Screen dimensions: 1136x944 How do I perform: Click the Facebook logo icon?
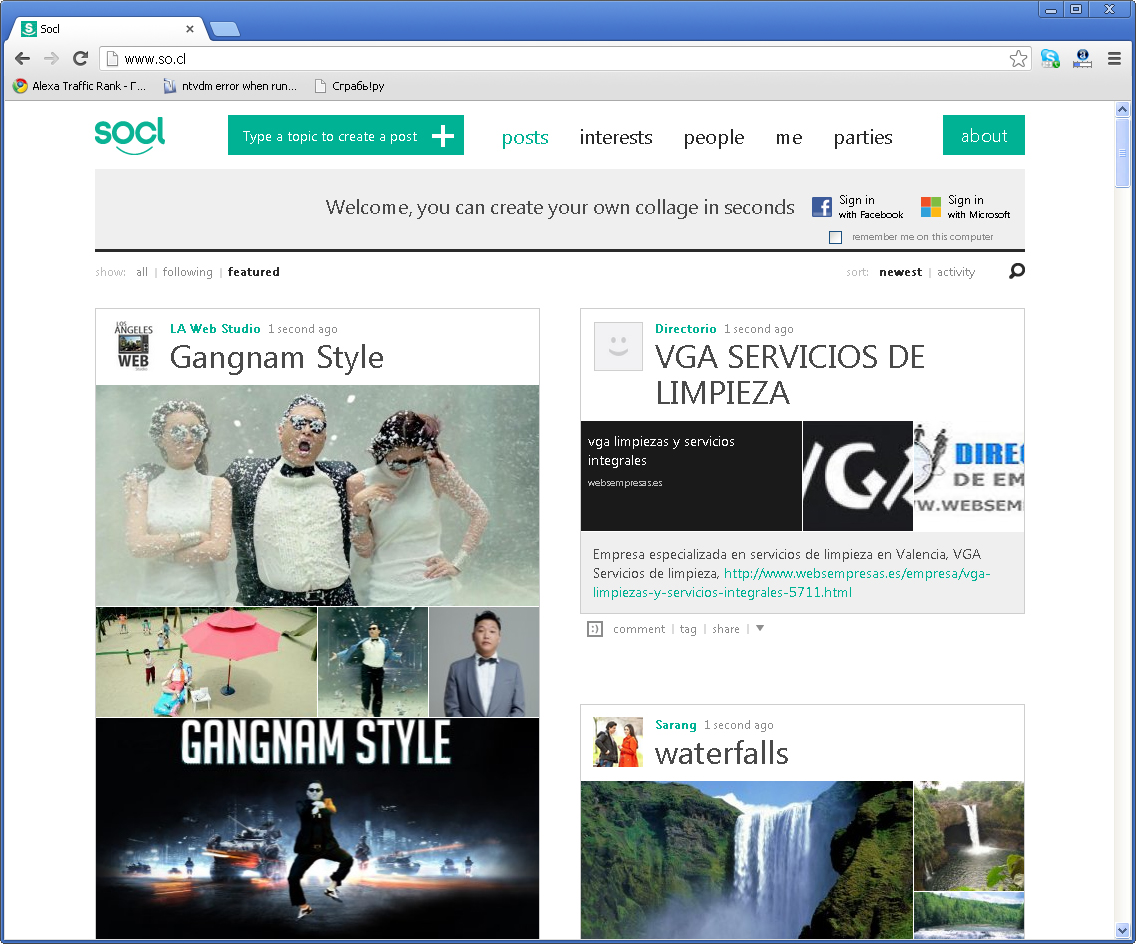point(822,206)
